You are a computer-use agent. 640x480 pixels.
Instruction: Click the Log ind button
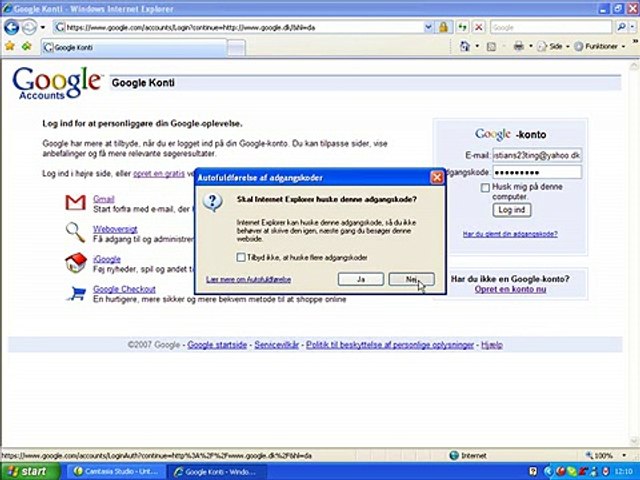click(x=512, y=210)
